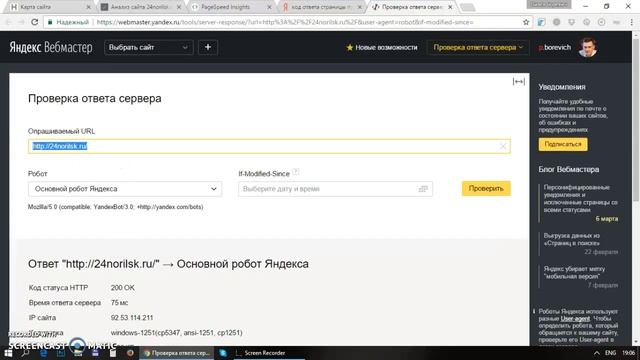640x360 pixels.
Task: Toggle full-width page layout icon
Action: point(518,82)
